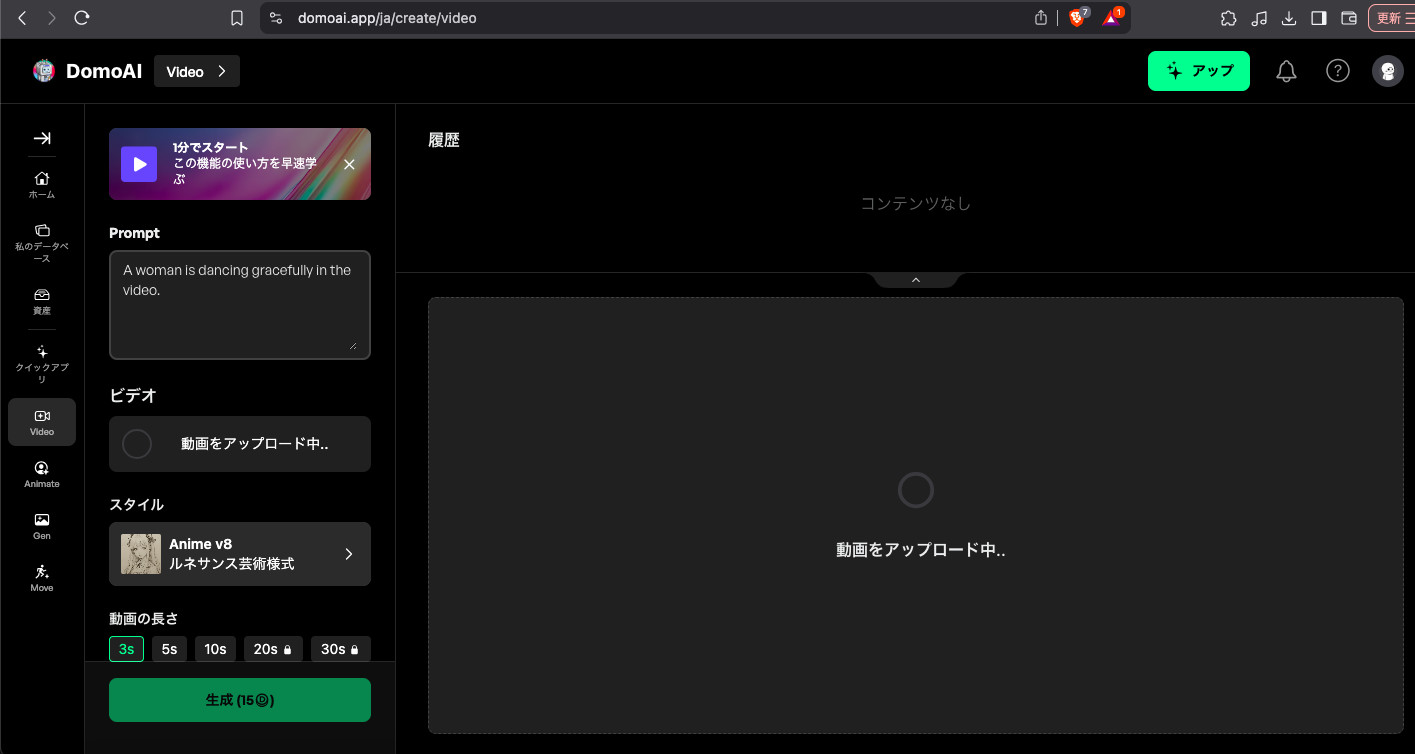Share the current page URL
Viewport: 1415px width, 754px height.
pos(1041,18)
